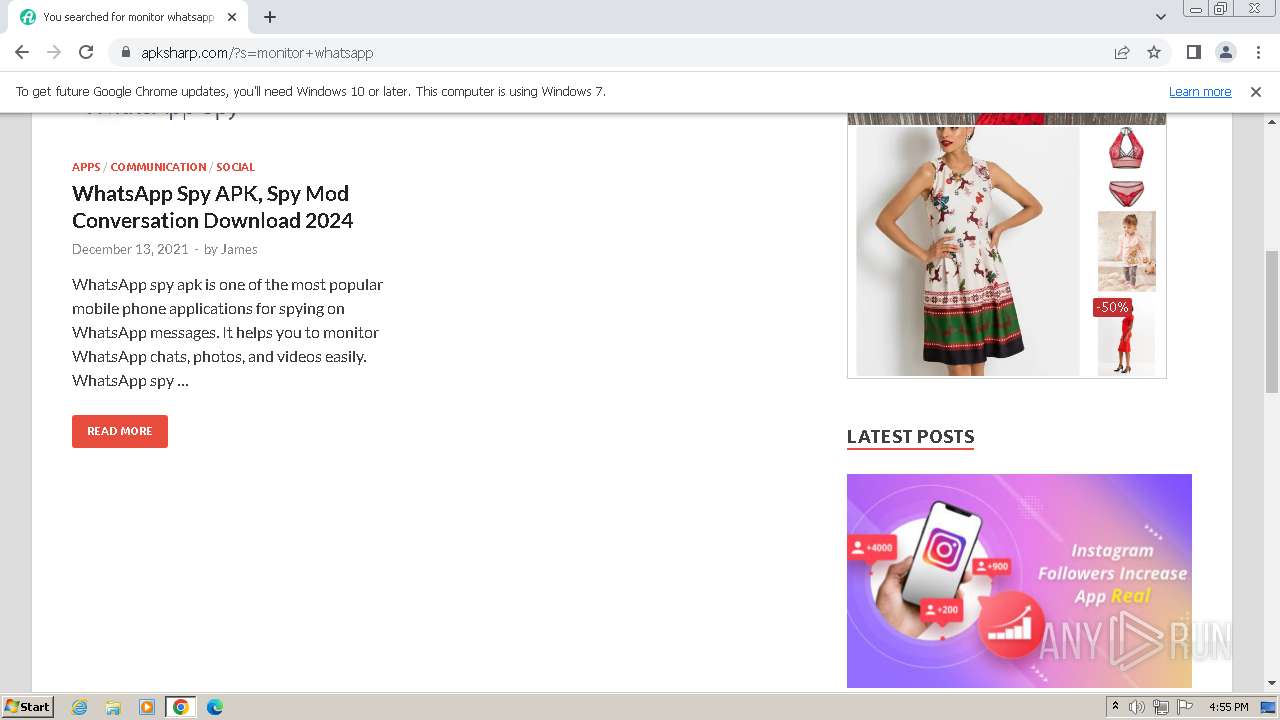Open the Instagram Followers Increase App post image

[x=1019, y=581]
